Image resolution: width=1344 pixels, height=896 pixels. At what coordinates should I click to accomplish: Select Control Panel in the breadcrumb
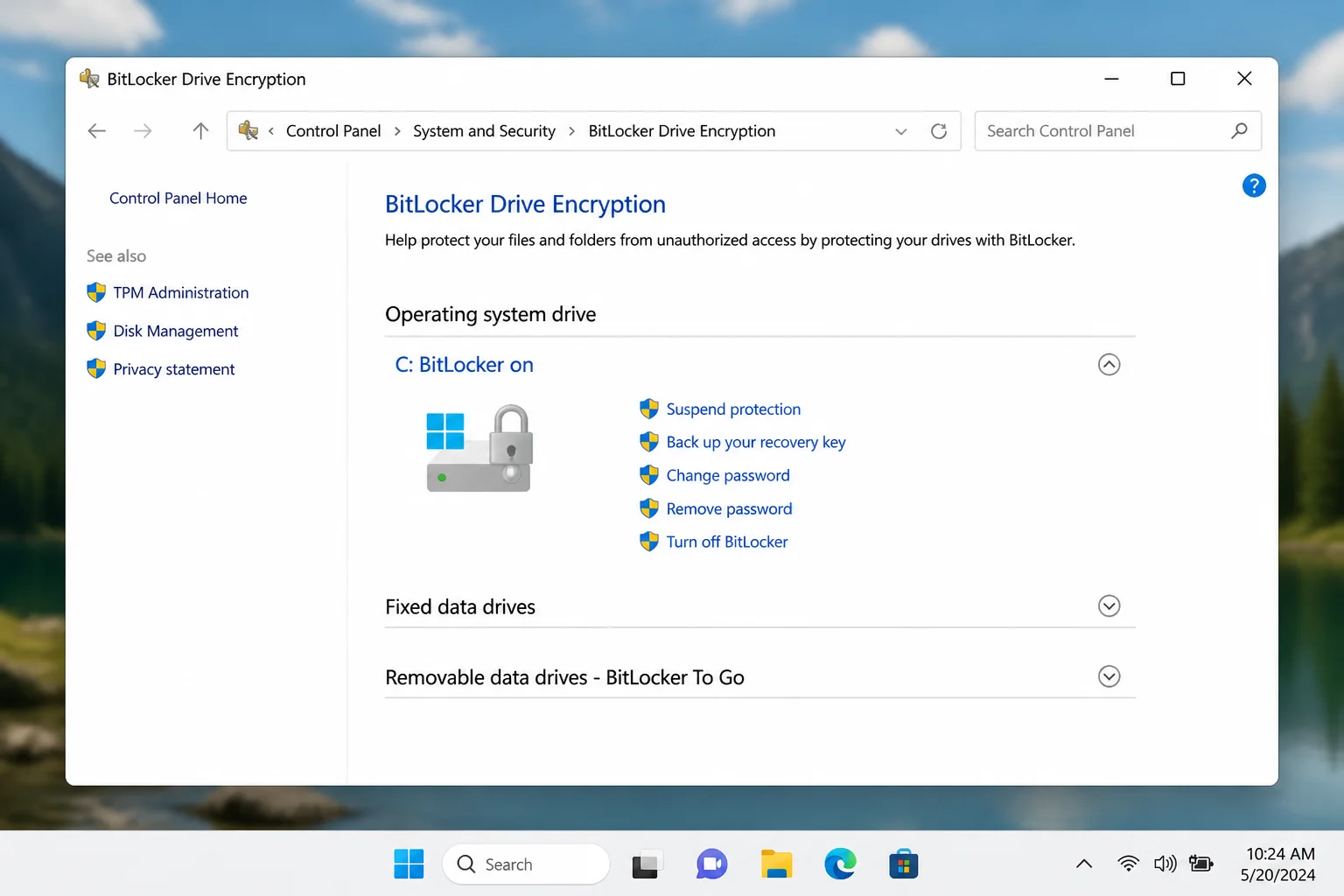pyautogui.click(x=333, y=131)
